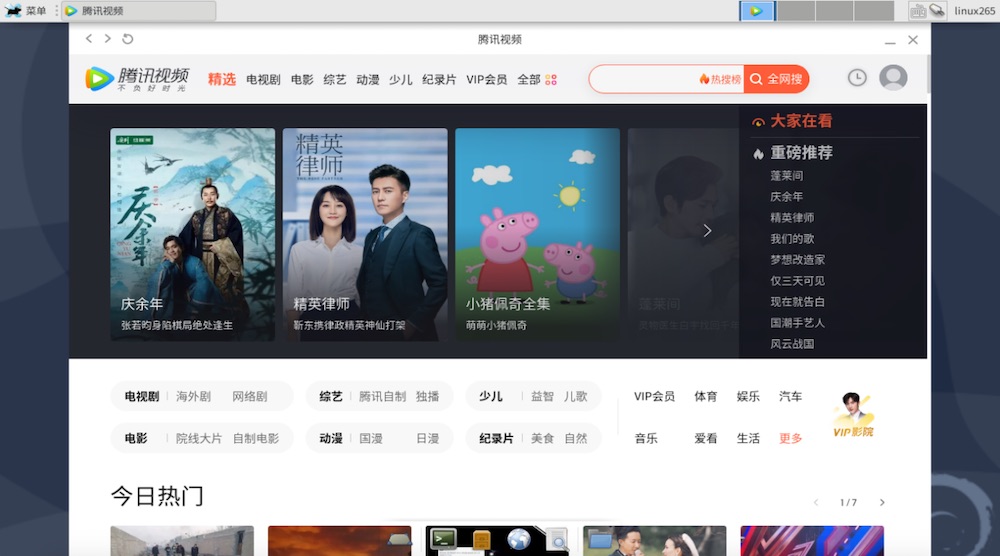Select 梦想改造家 in the recommendation list
The image size is (1000, 556).
797,260
